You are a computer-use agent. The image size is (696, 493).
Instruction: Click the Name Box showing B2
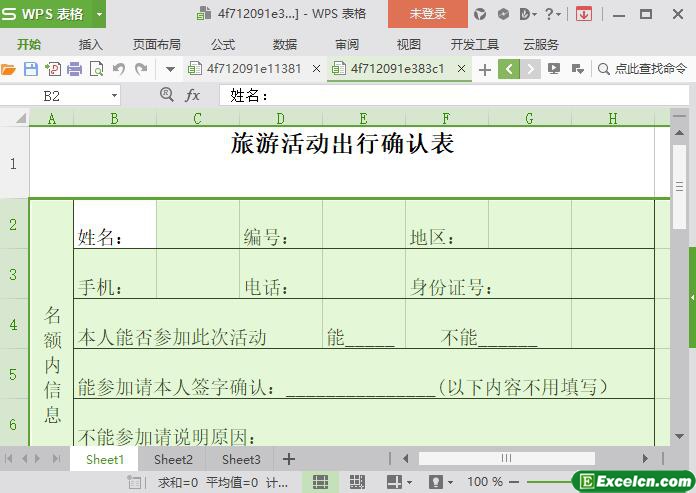[x=52, y=95]
